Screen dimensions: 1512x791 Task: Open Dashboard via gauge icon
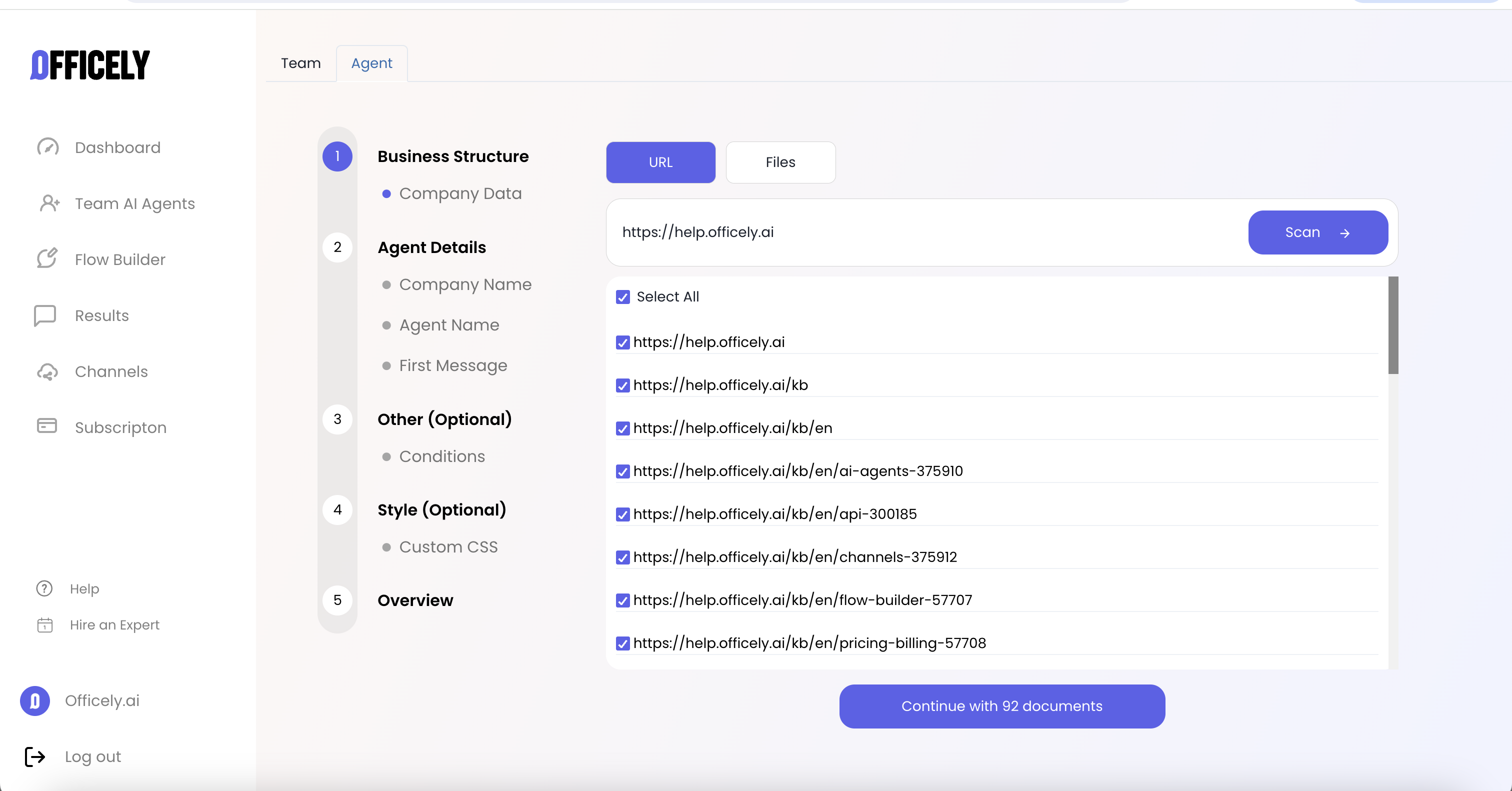pyautogui.click(x=47, y=147)
